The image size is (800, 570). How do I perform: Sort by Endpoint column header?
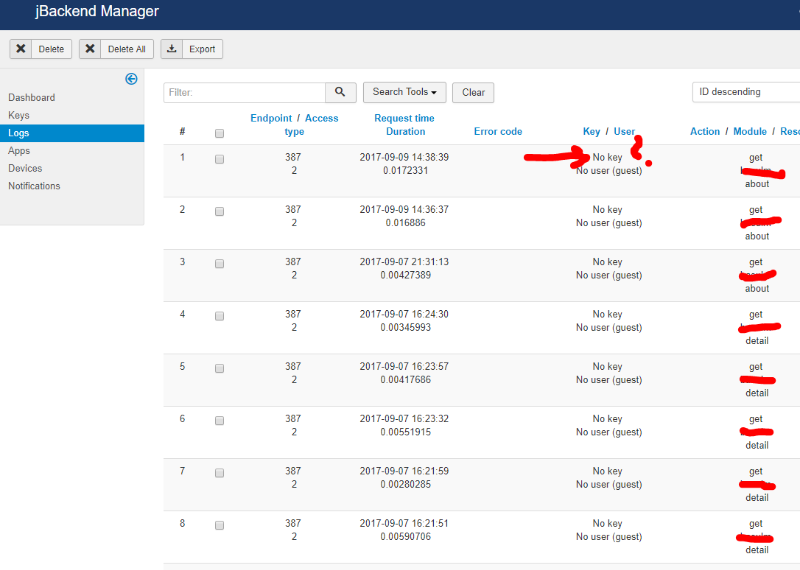point(271,118)
